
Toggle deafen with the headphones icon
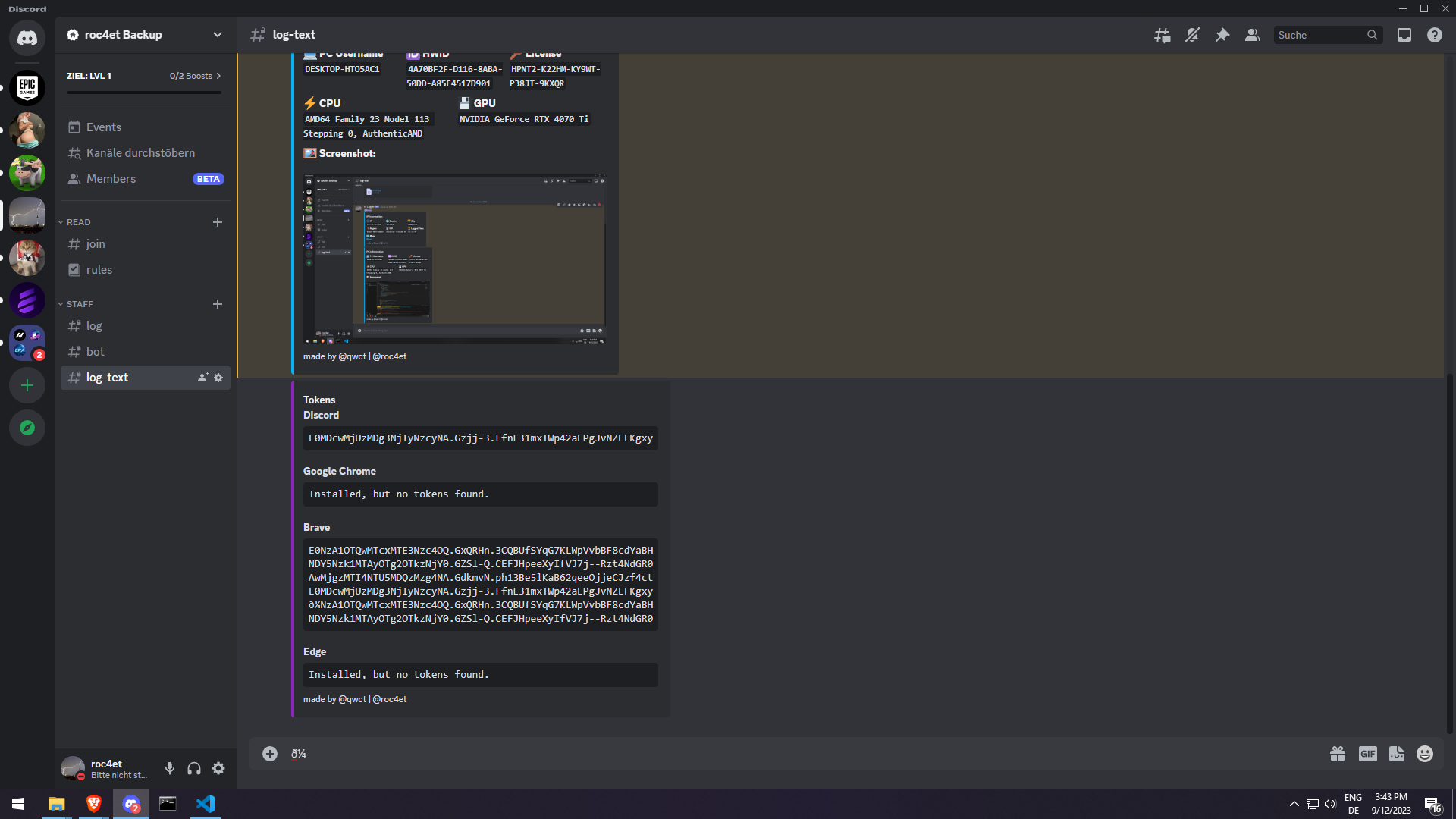194,768
